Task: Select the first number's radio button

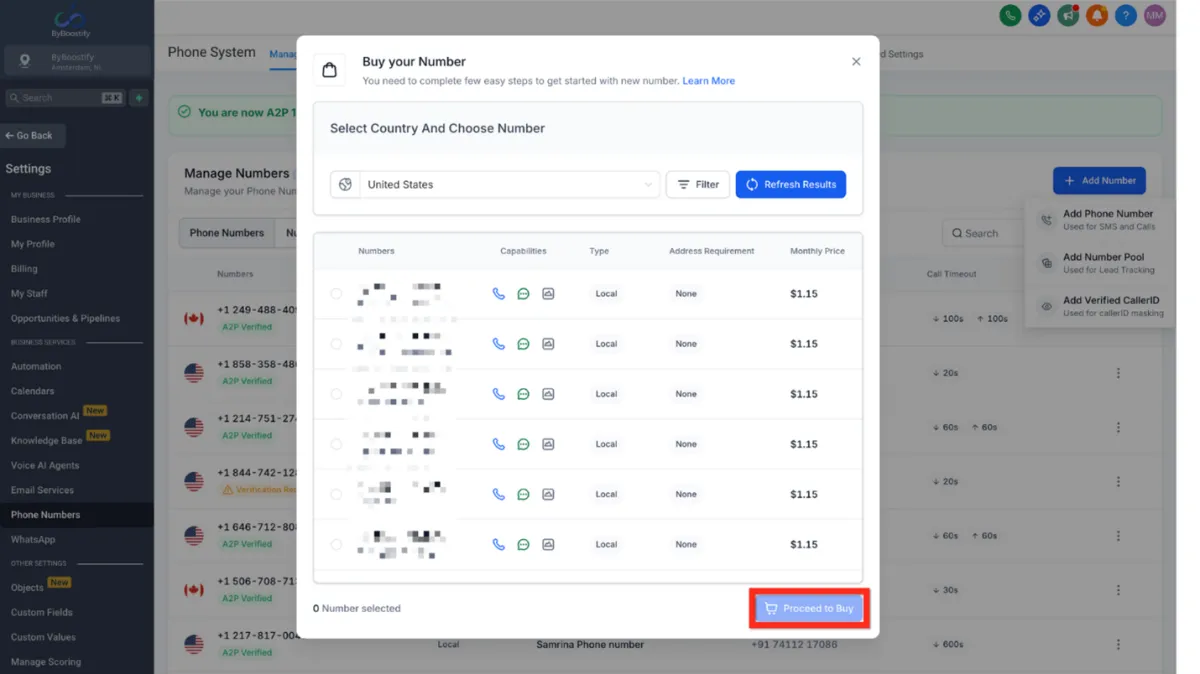Action: (x=336, y=294)
